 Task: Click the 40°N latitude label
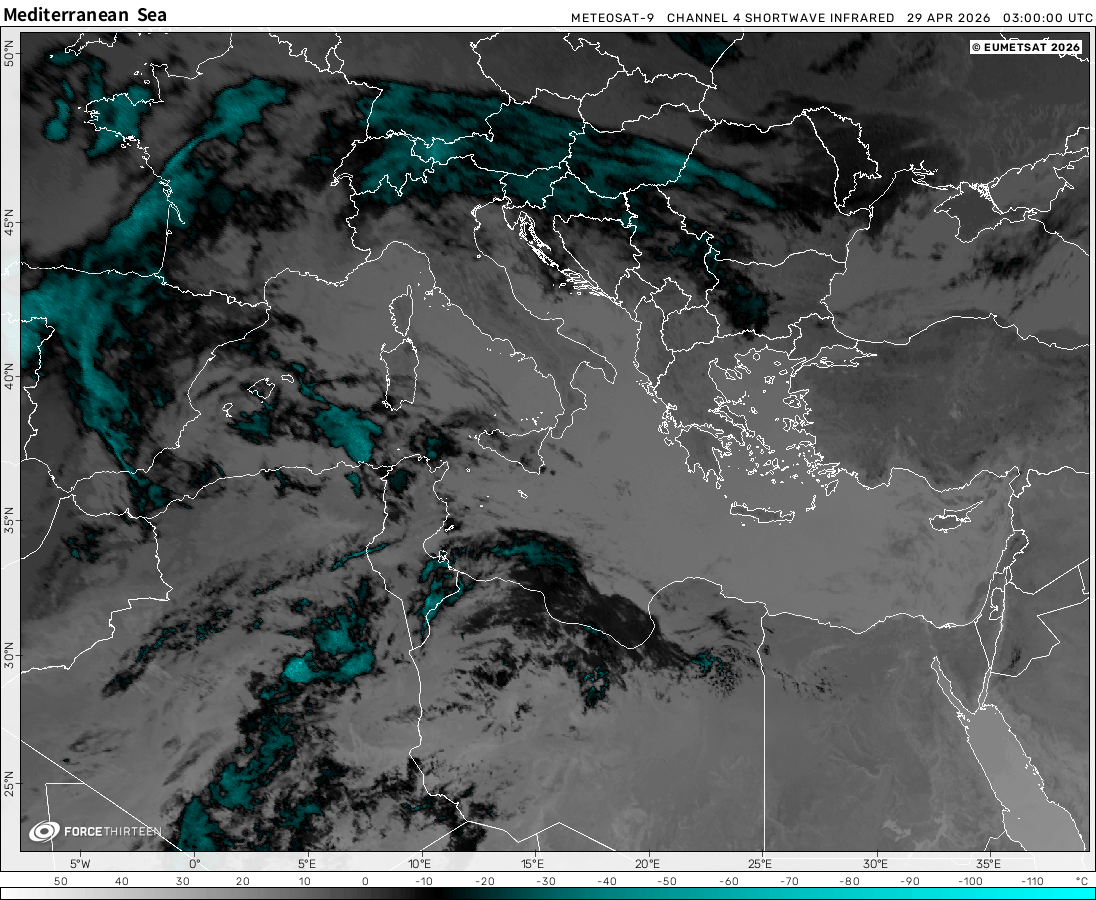(10, 379)
